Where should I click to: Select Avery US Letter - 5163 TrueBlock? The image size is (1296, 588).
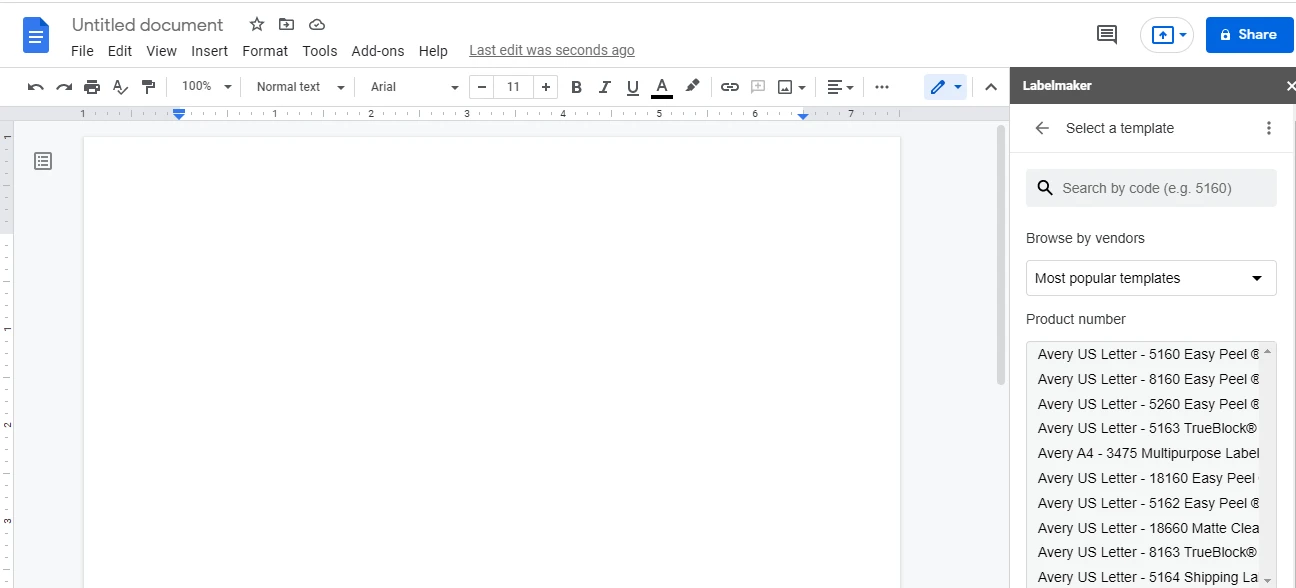1148,428
